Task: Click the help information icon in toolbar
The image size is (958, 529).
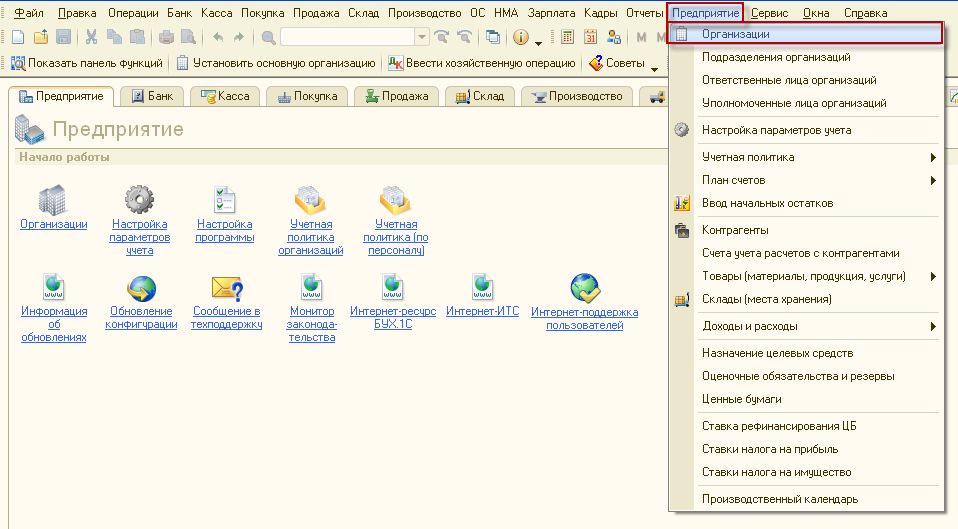Action: tap(520, 37)
